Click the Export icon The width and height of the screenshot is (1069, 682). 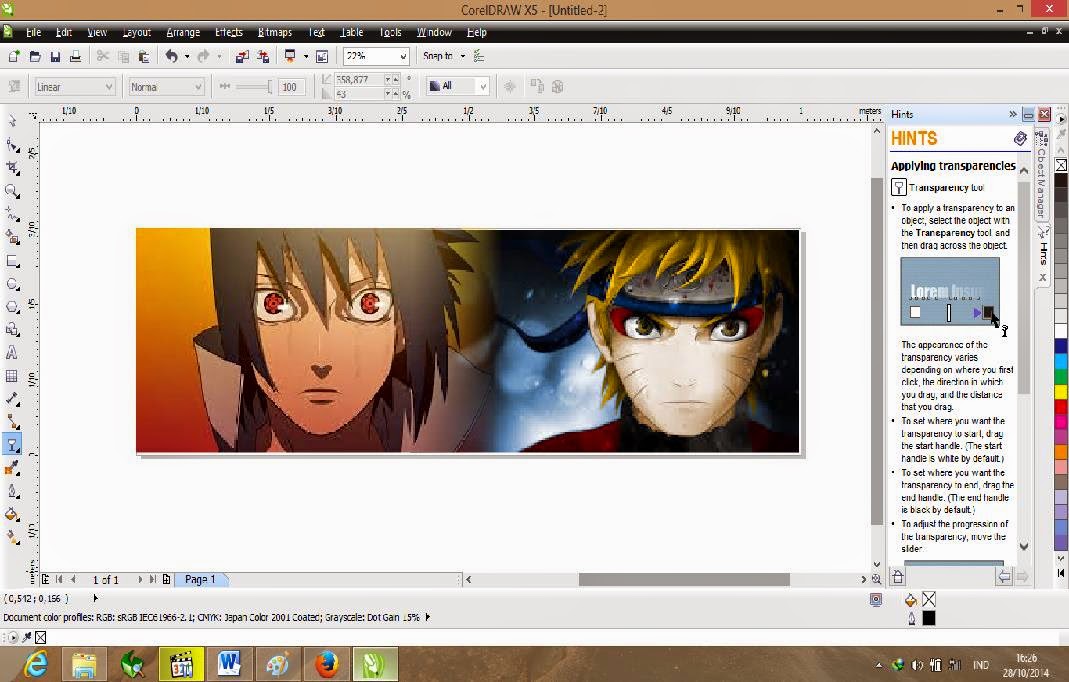[263, 57]
